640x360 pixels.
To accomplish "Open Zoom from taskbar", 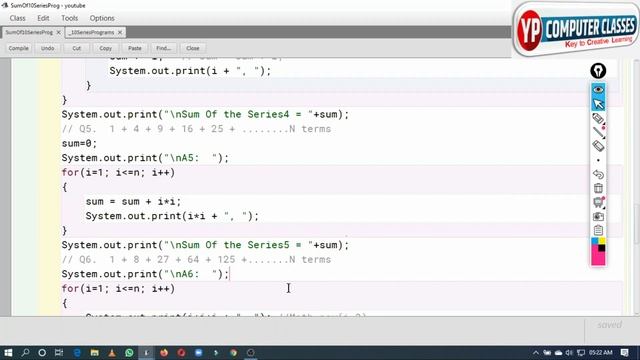I will pyautogui.click(x=198, y=353).
